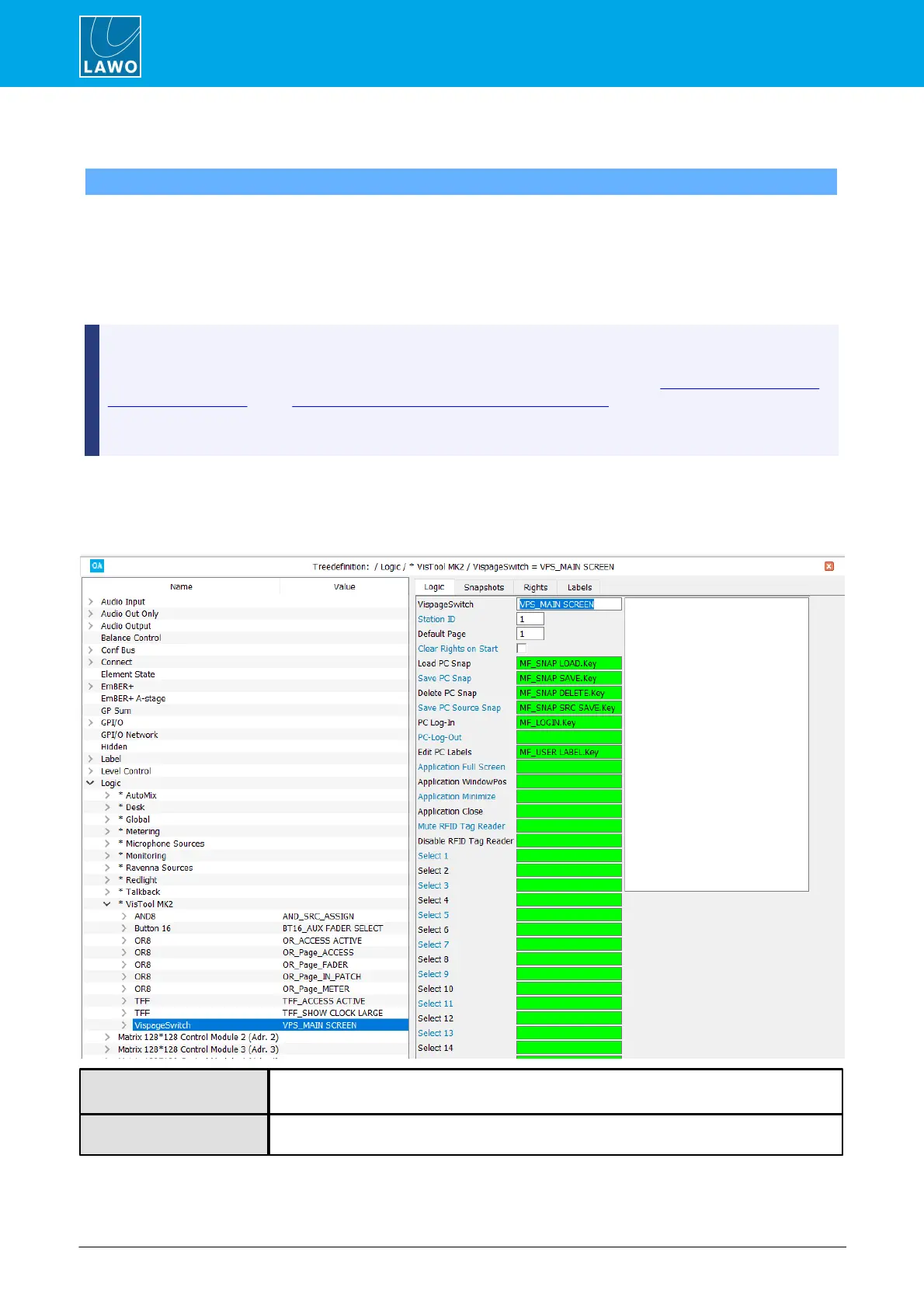924x1308 pixels.
Task: Expand the Level Control node
Action: coord(91,771)
